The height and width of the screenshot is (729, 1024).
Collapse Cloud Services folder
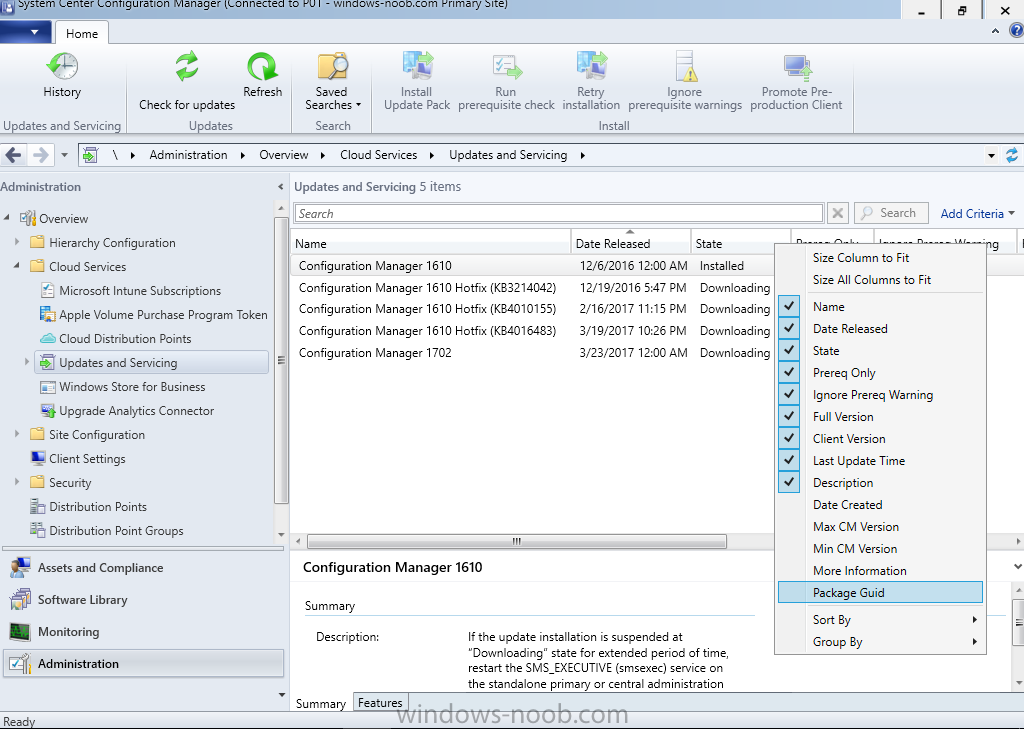[17, 266]
